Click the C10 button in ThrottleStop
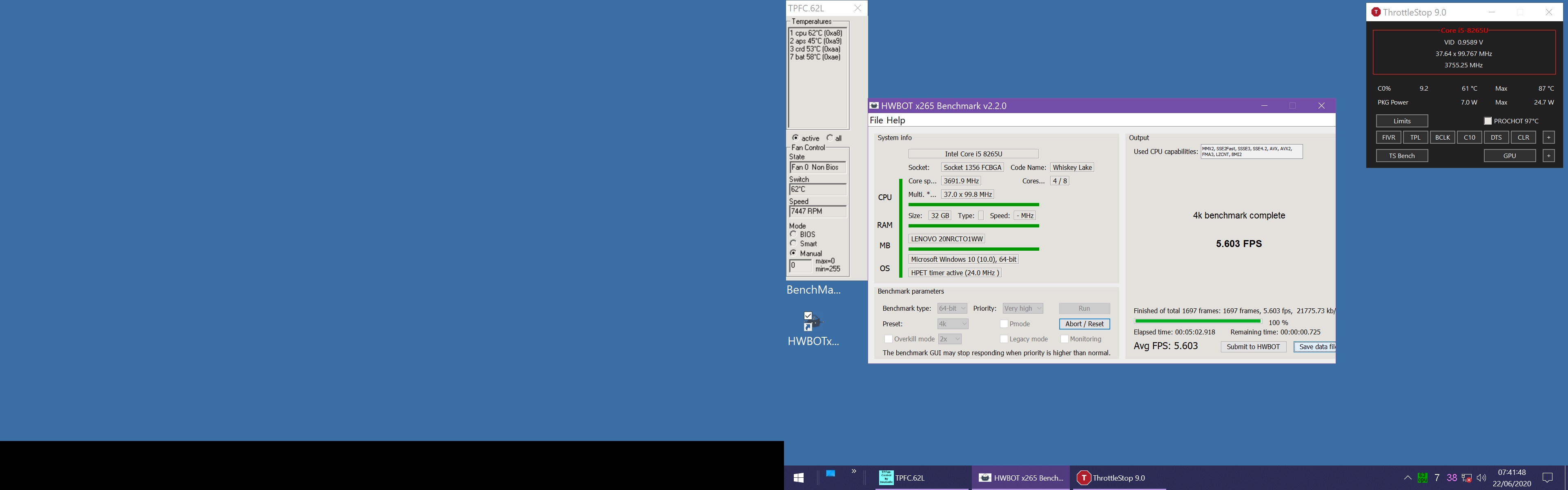Viewport: 1568px width, 490px height. pyautogui.click(x=1469, y=138)
